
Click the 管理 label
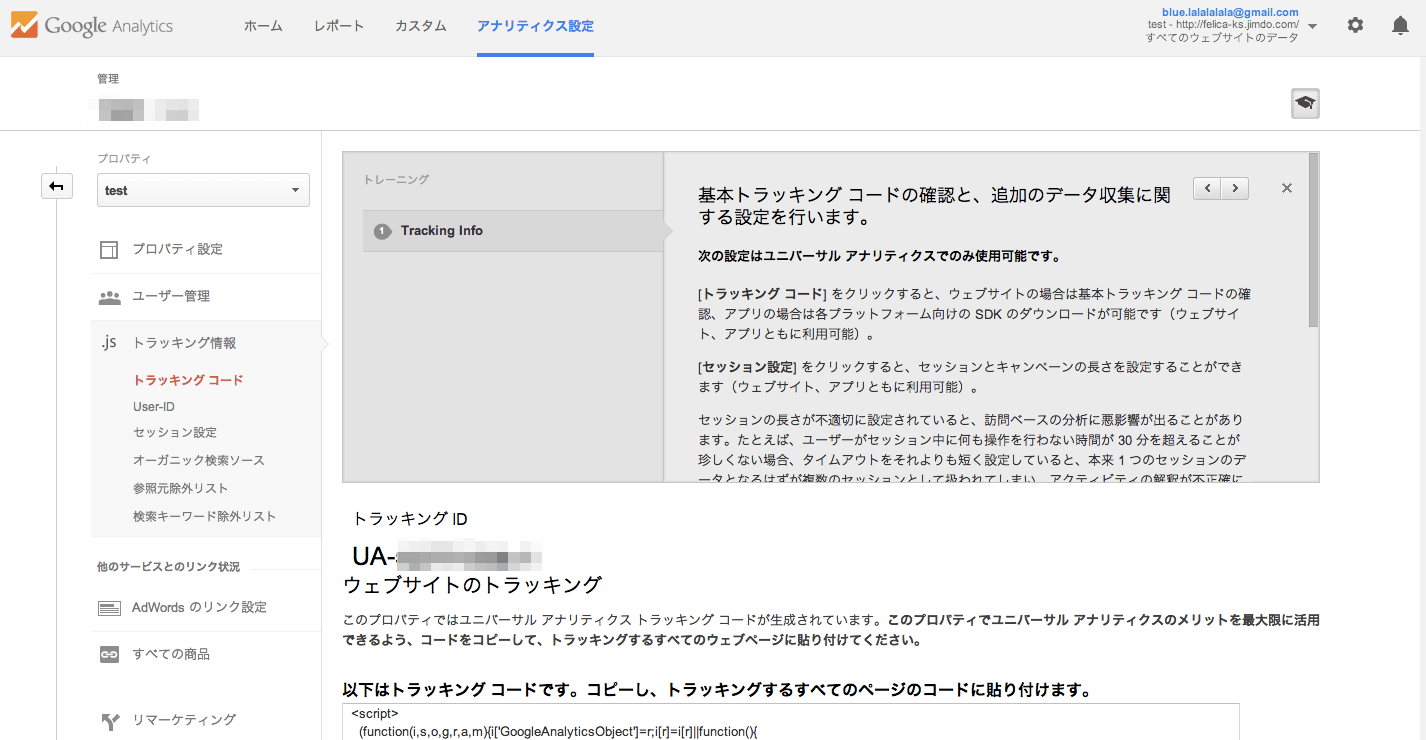(x=108, y=79)
